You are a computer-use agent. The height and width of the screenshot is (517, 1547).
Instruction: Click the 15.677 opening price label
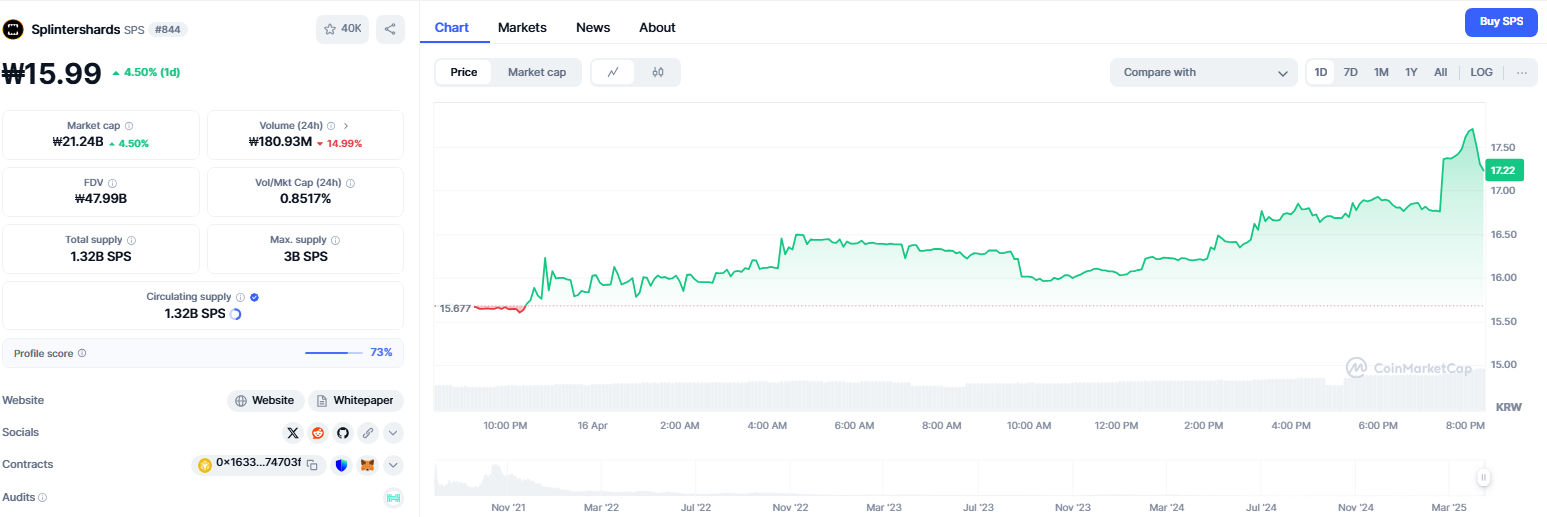click(x=455, y=308)
